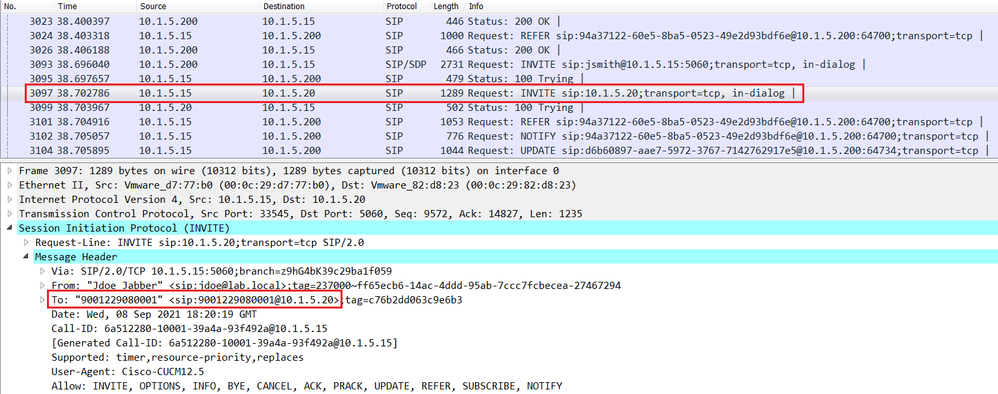Image resolution: width=998 pixels, height=394 pixels.
Task: Click source 10.1.5.20 in packet 3099
Action: pos(165,108)
